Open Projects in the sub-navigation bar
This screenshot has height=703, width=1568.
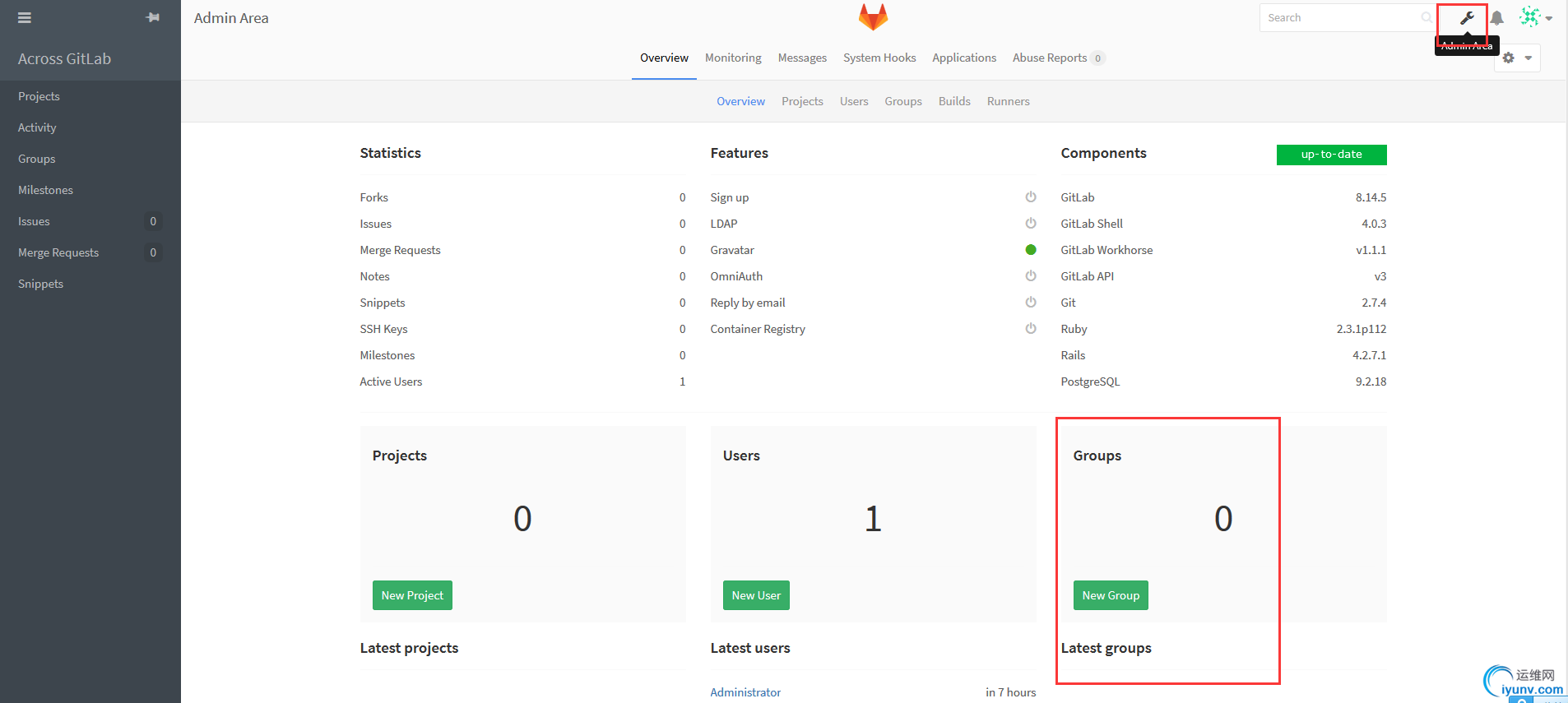point(802,101)
